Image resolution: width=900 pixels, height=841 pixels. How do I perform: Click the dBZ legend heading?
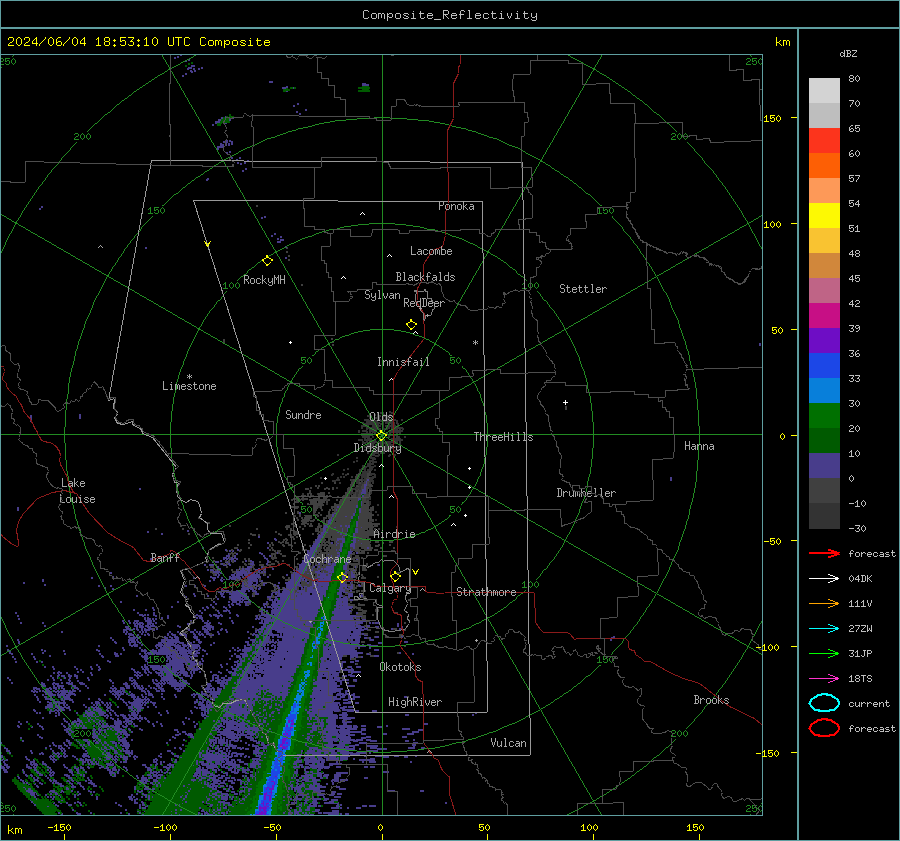[x=848, y=53]
